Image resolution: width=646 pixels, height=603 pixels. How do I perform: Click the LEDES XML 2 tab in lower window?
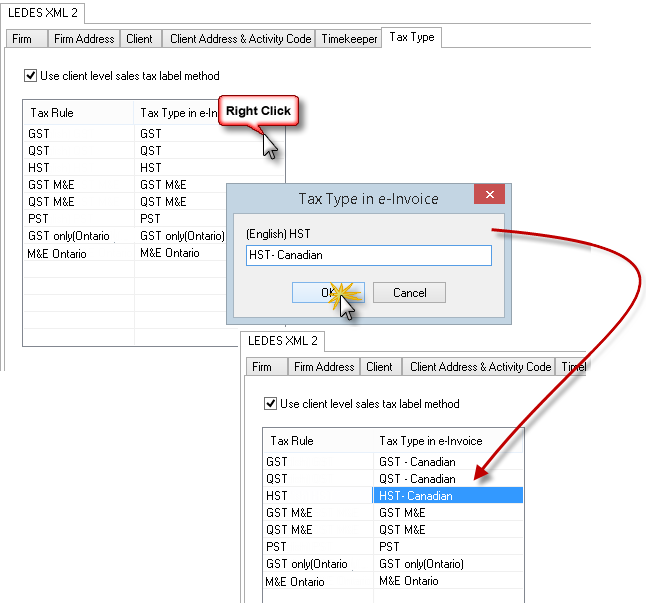[283, 341]
